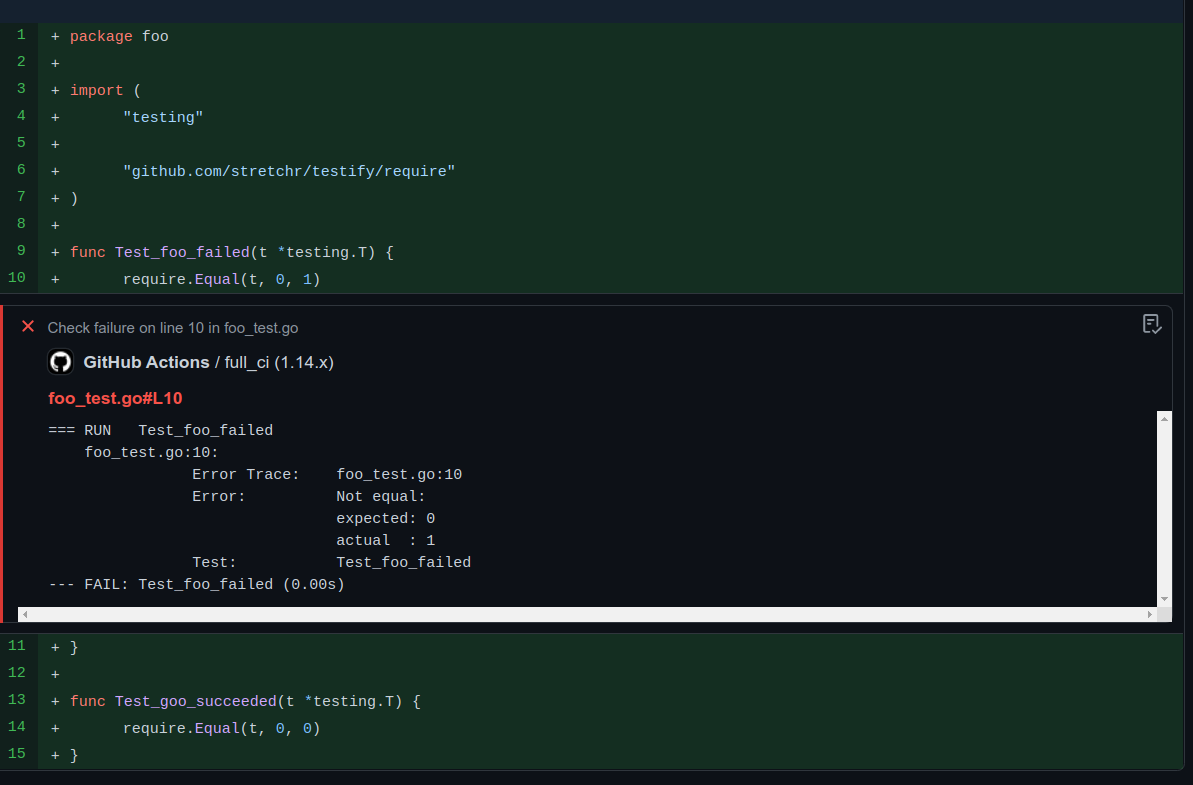Click the '--- FAIL: Test_foo_failed (0.00s)' line
This screenshot has height=785, width=1193.
(196, 585)
